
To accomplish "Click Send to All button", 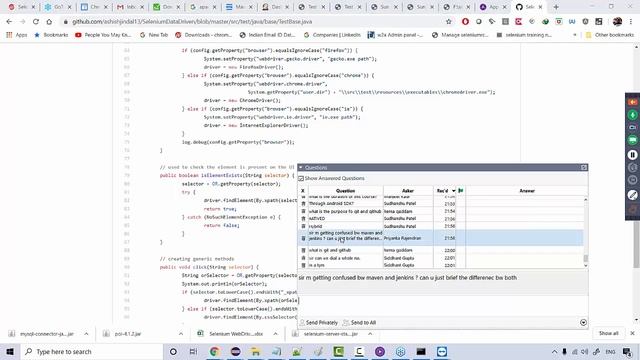I will coord(360,322).
